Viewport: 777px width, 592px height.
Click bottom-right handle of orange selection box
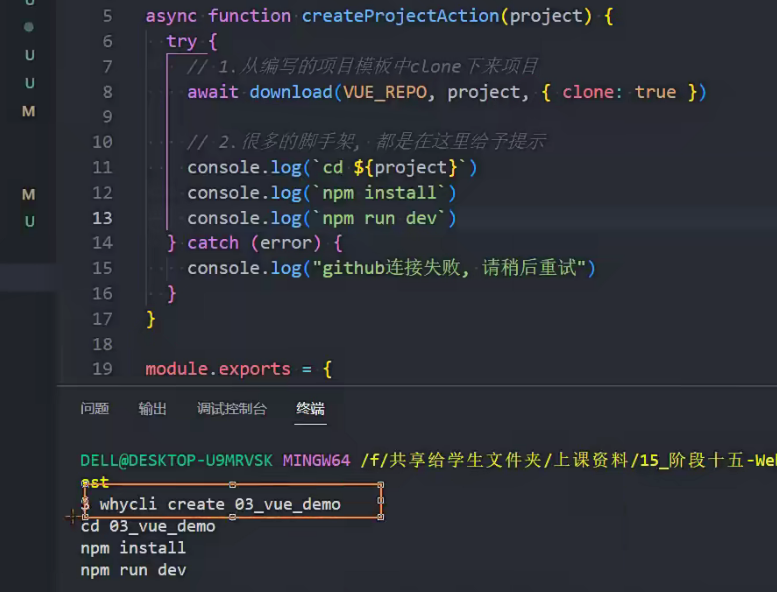click(x=381, y=517)
